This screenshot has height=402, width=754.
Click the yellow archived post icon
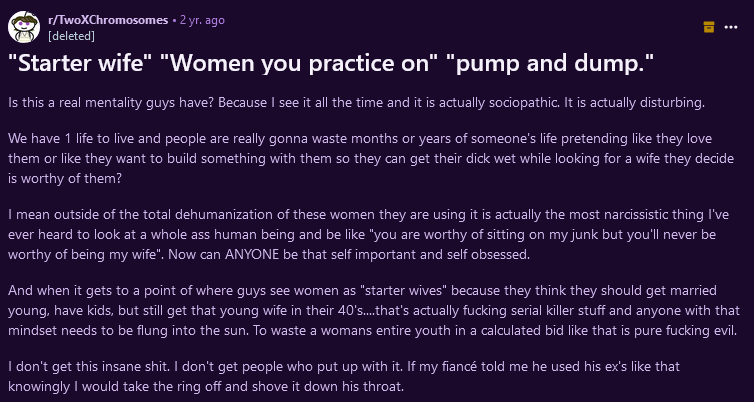(x=708, y=27)
